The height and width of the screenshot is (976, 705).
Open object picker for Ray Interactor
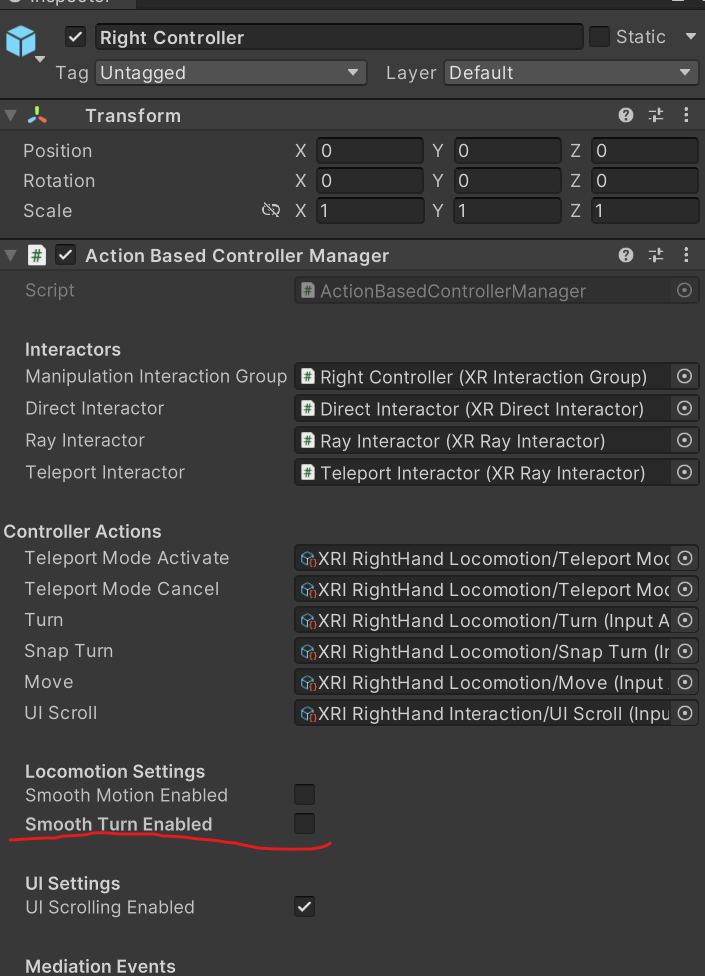685,441
